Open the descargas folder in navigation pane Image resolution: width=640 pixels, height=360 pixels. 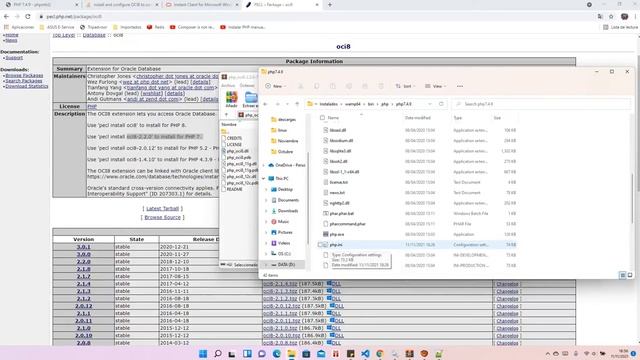coord(283,120)
